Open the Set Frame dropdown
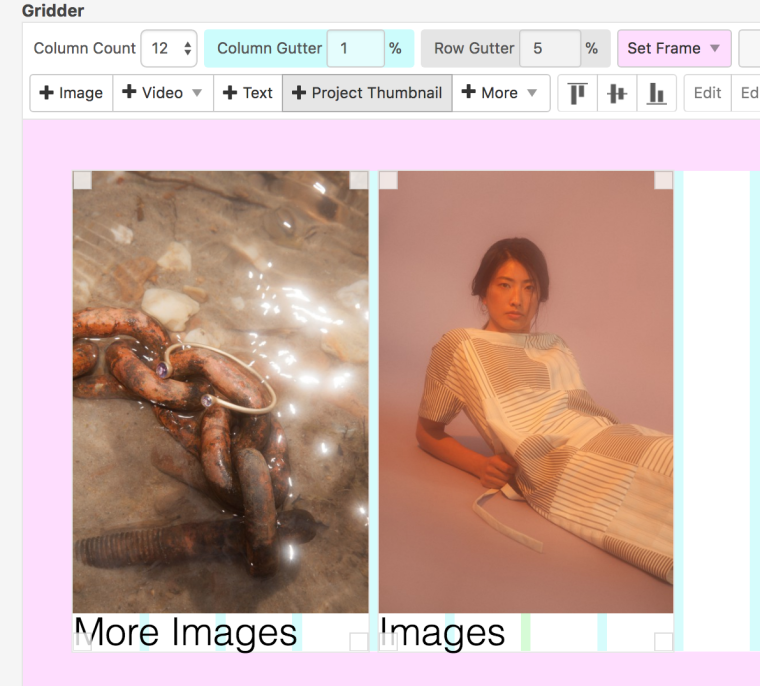Viewport: 760px width, 686px height. pos(674,48)
